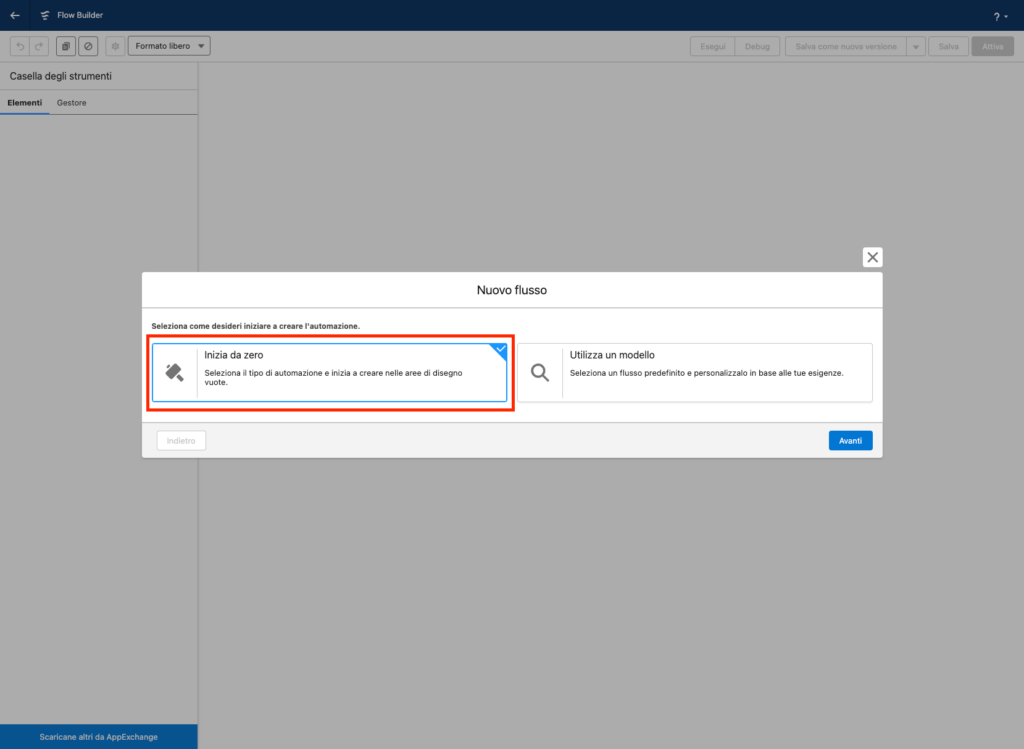Image resolution: width=1024 pixels, height=749 pixels.
Task: Open the help question mark menu
Action: [1000, 16]
